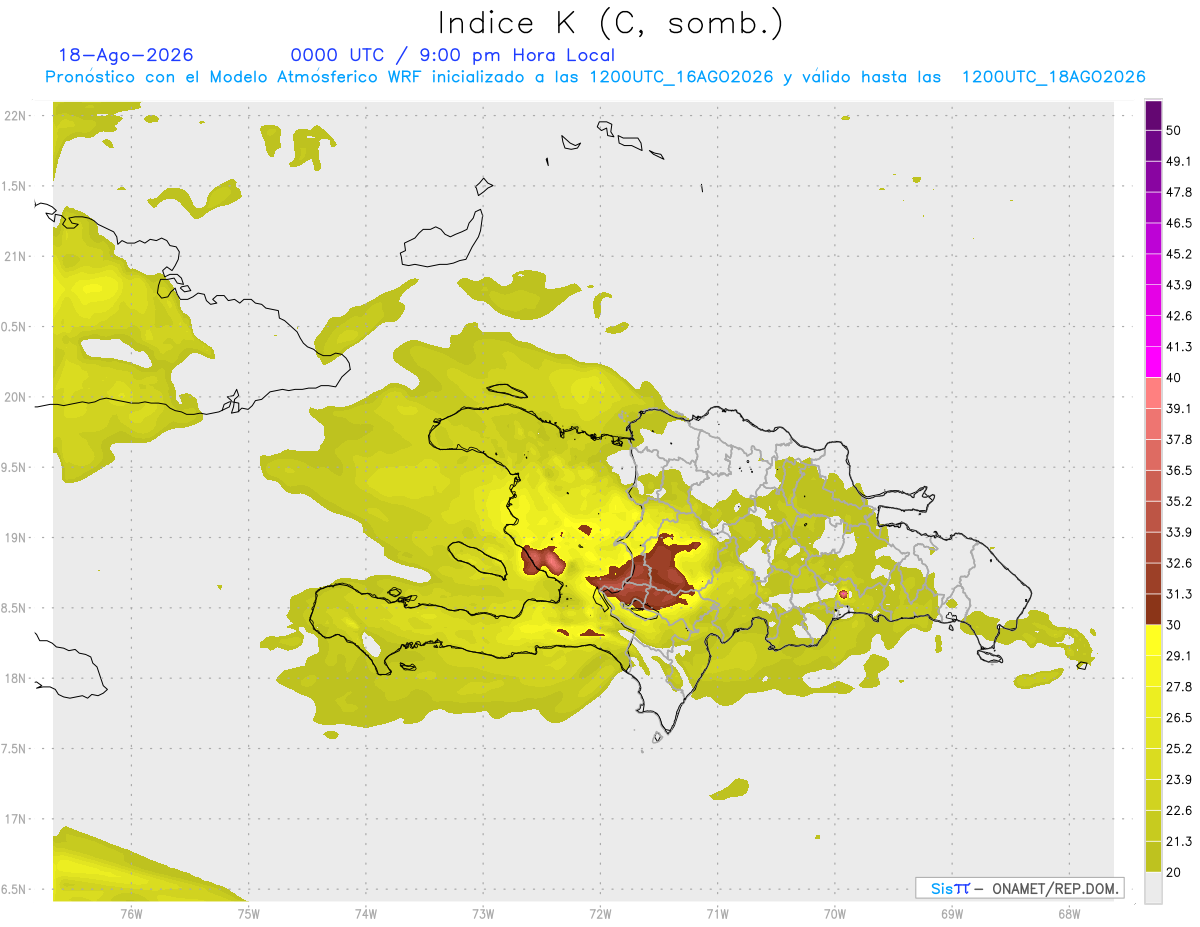Click the legend value '25.2'

coord(1178,749)
